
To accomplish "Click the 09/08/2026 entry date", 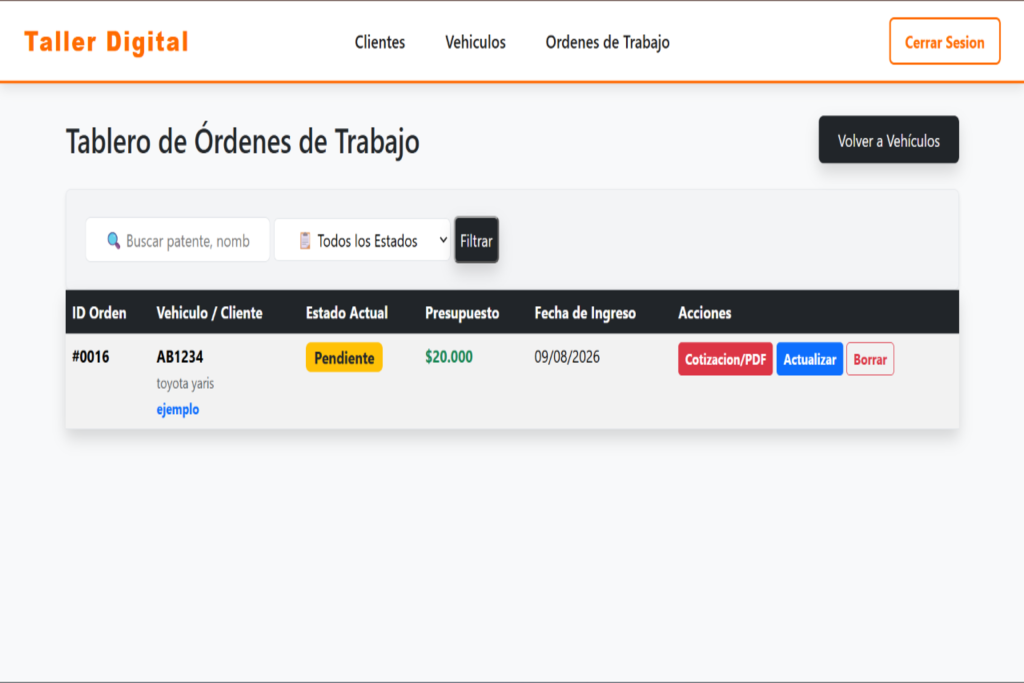I will tap(567, 357).
